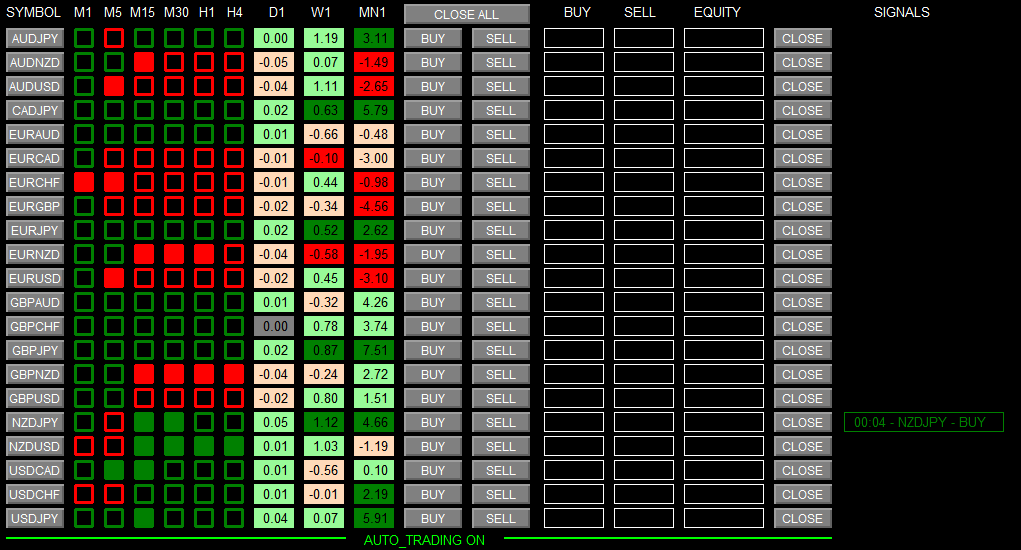The image size is (1021, 550).
Task: Click the USDJPY MN1 value 5.91
Action: click(x=374, y=518)
